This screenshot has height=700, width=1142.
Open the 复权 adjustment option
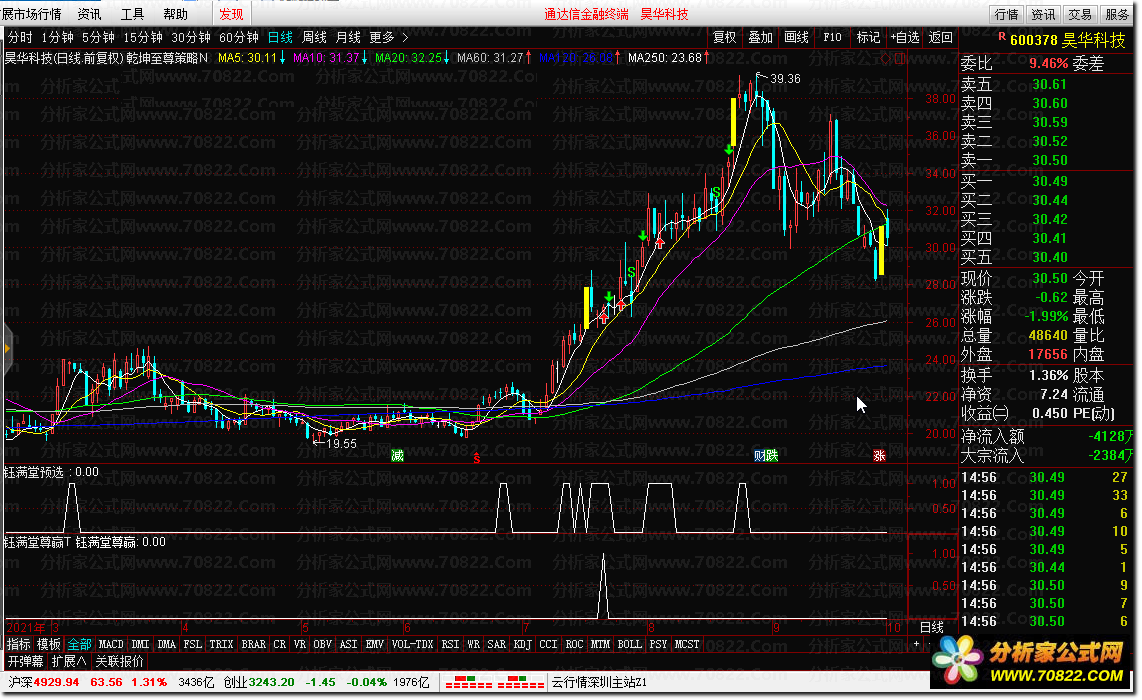point(724,37)
